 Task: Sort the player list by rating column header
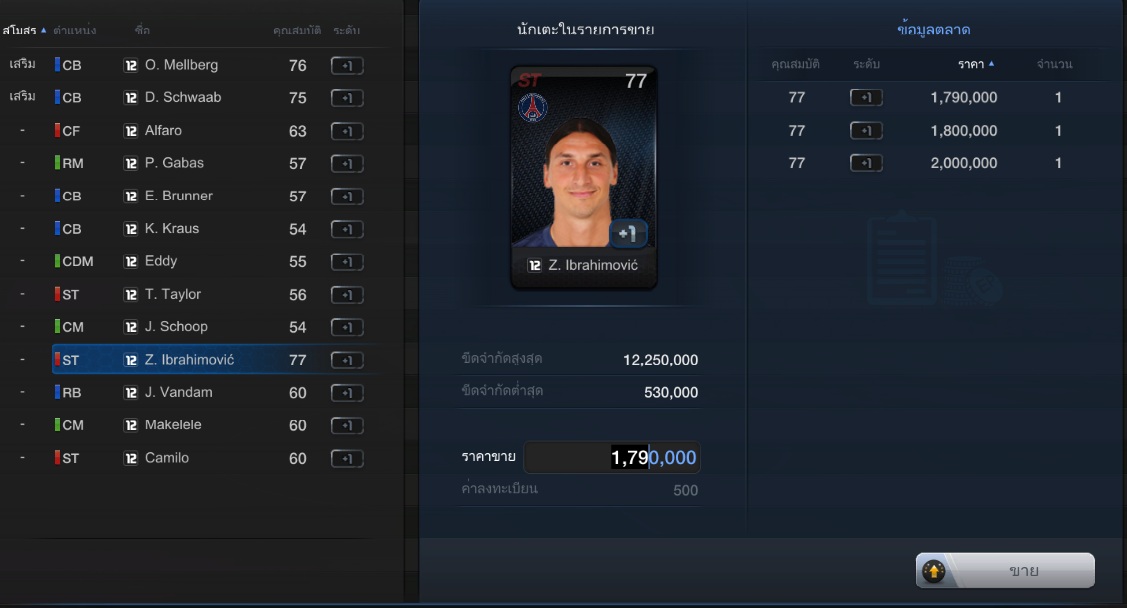point(297,30)
